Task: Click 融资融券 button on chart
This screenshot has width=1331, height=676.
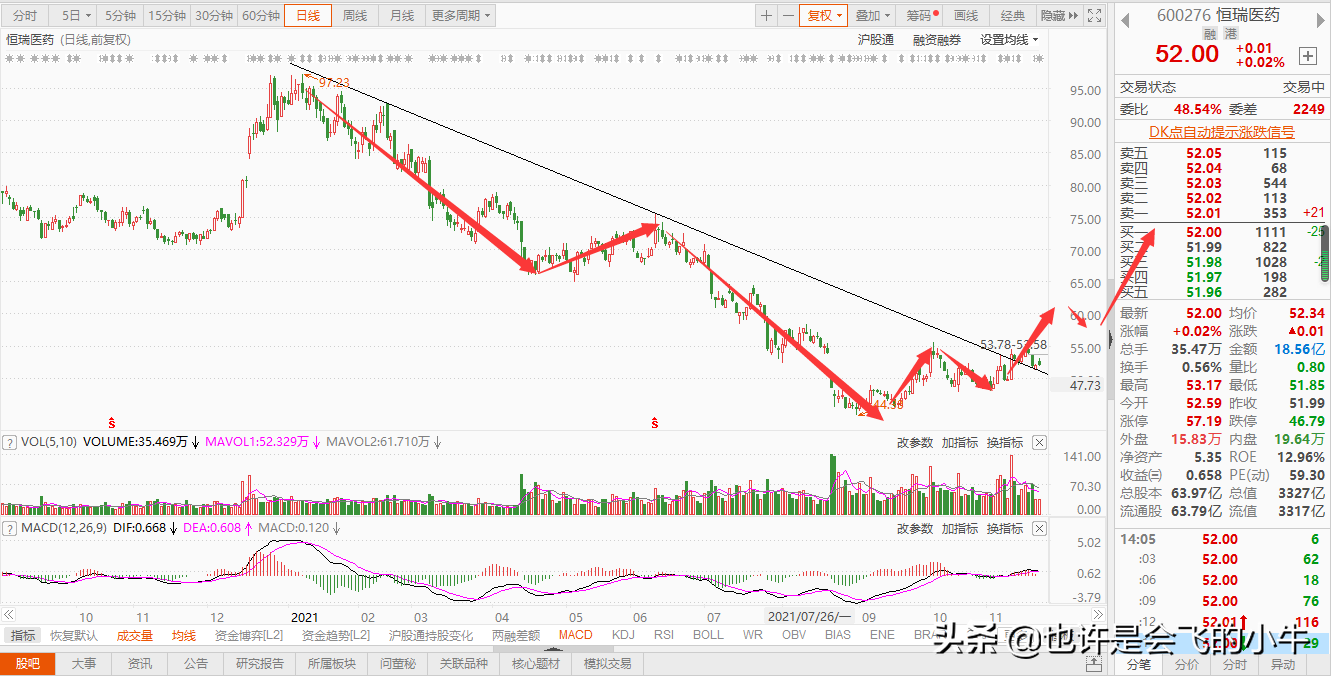Action: (937, 40)
